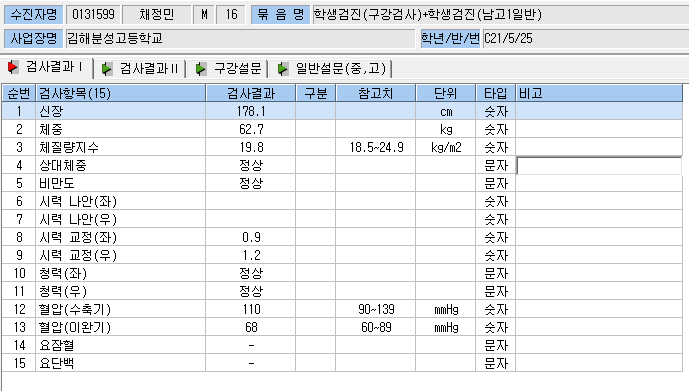Click the 묶음명 field with 학생검진 text
Image resolution: width=689 pixels, height=391 pixels.
pos(500,14)
